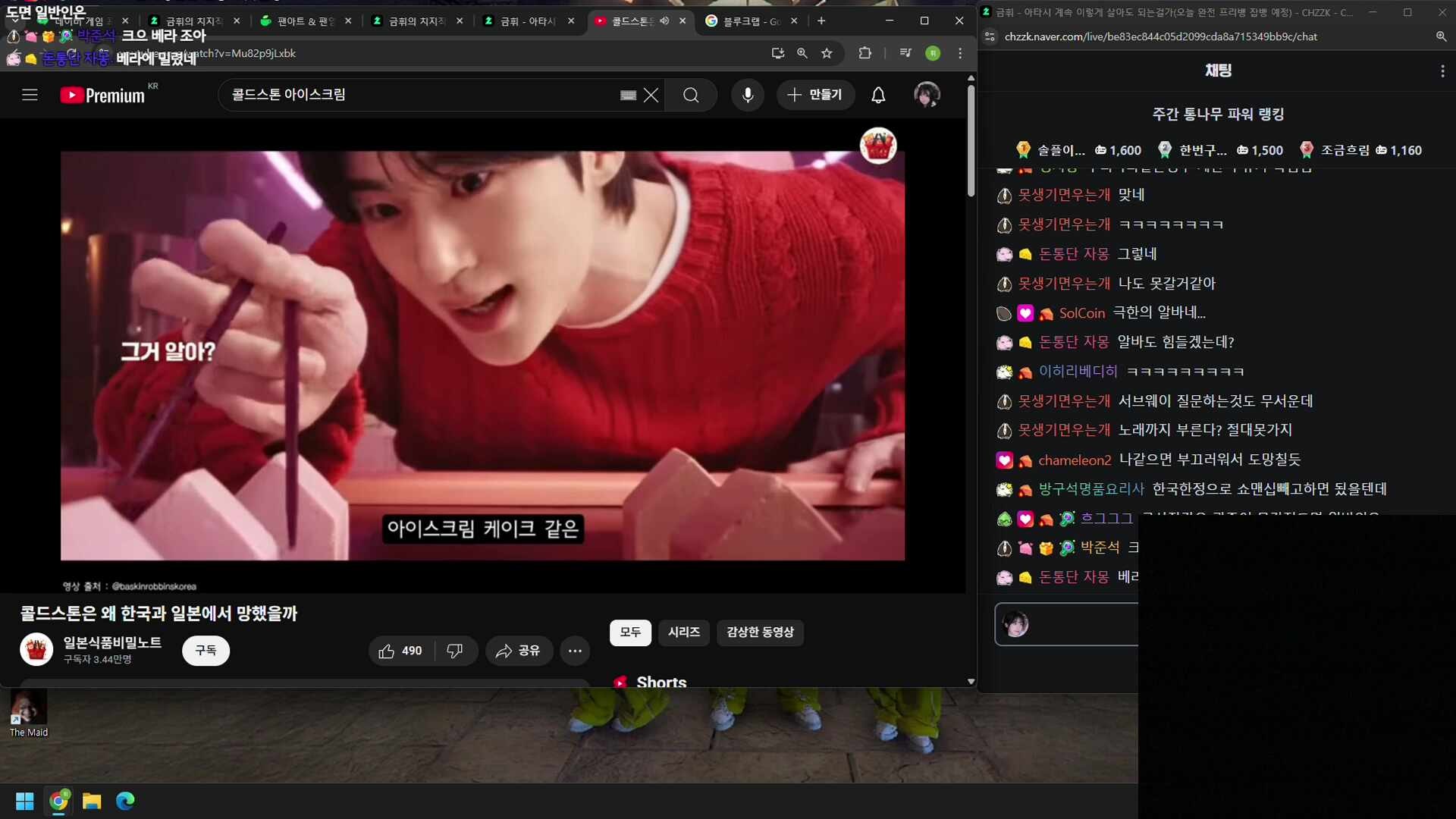
Task: Open the Chrome profile avatar
Action: pyautogui.click(x=934, y=53)
